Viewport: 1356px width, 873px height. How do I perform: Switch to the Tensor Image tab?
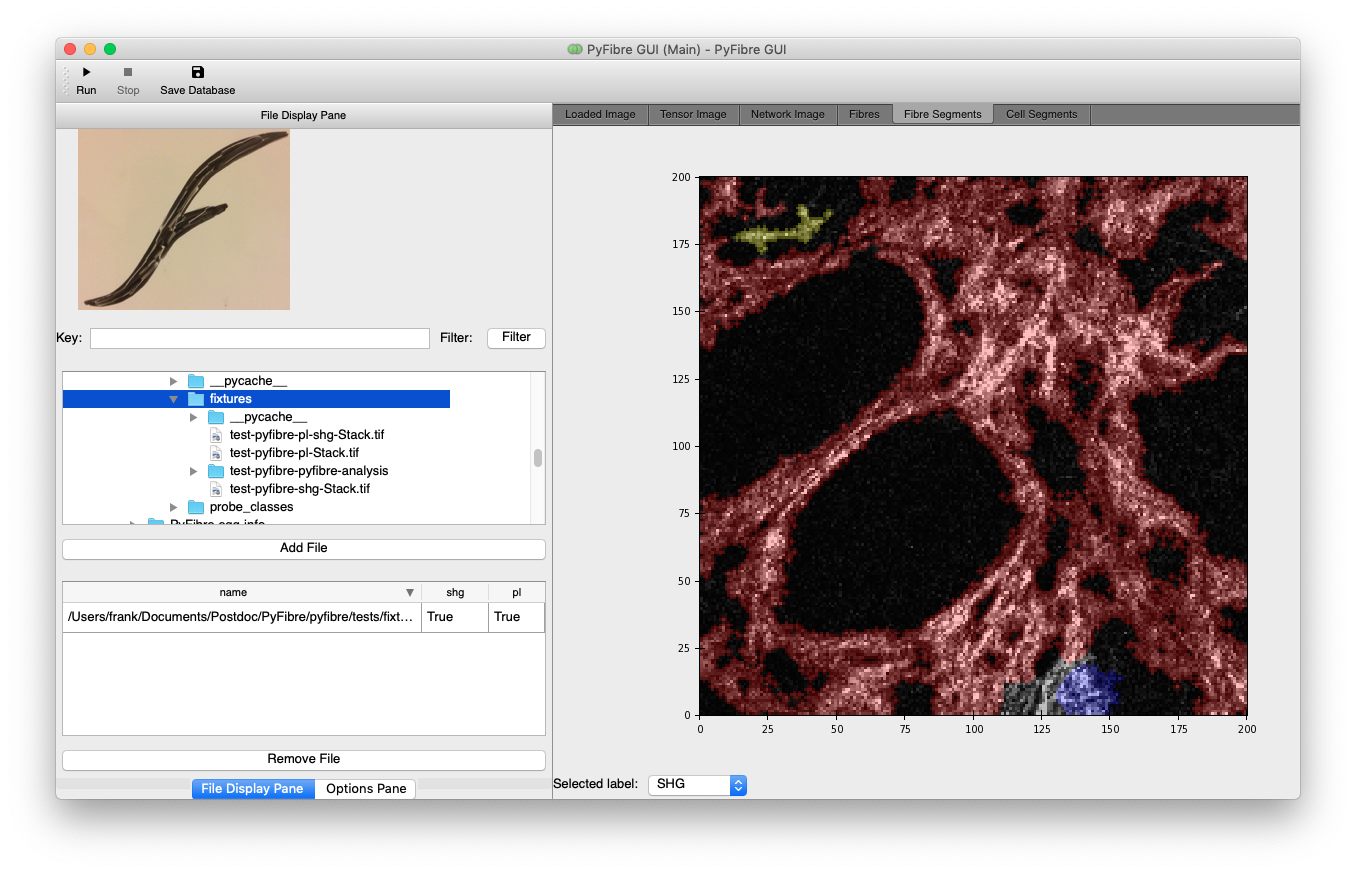[693, 114]
